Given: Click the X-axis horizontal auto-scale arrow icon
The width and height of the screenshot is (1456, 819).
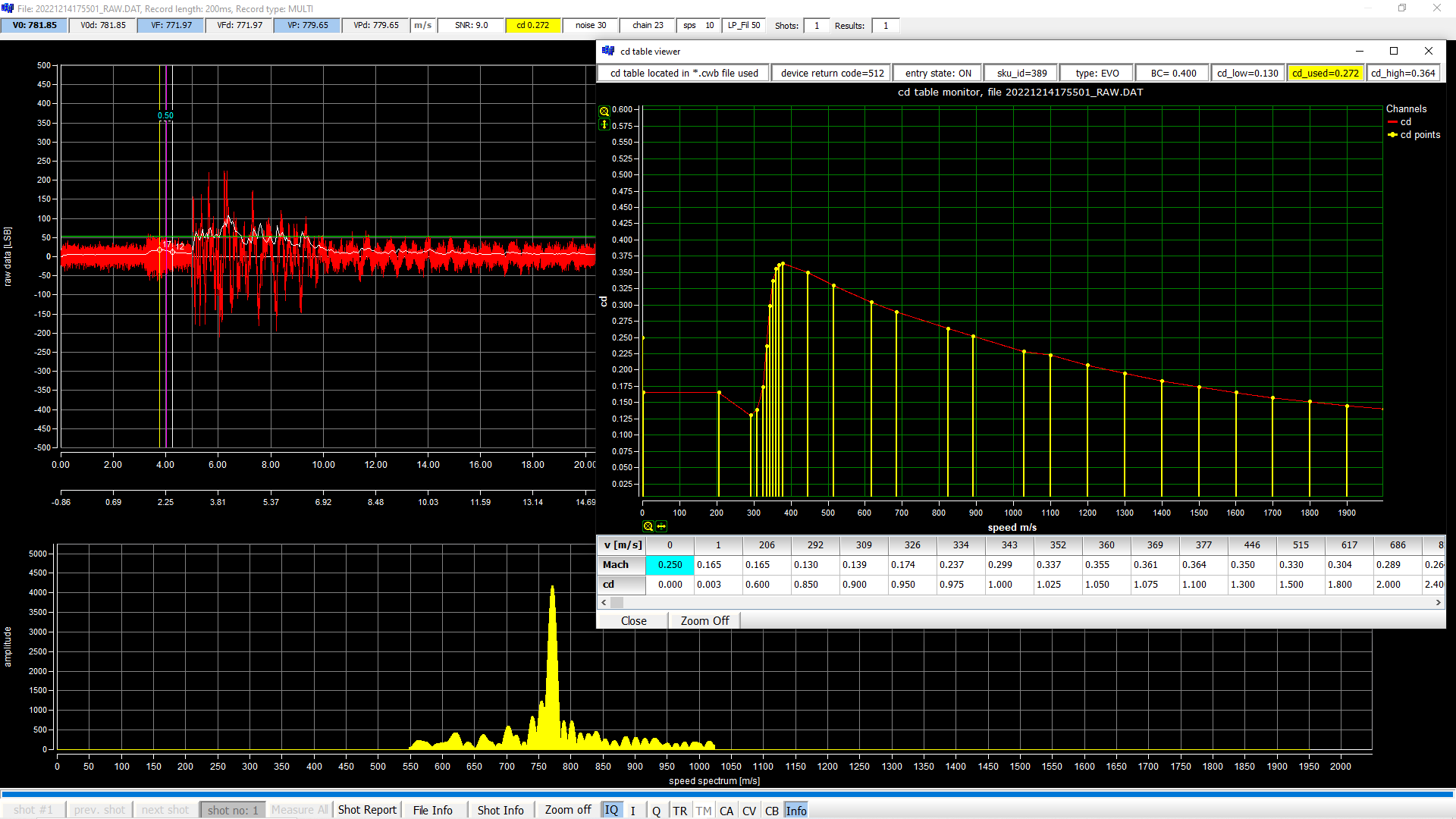Looking at the screenshot, I should [661, 526].
